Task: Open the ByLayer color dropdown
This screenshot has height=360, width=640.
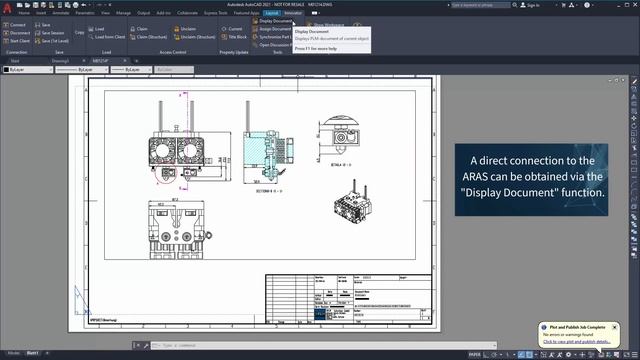Action: (28, 70)
